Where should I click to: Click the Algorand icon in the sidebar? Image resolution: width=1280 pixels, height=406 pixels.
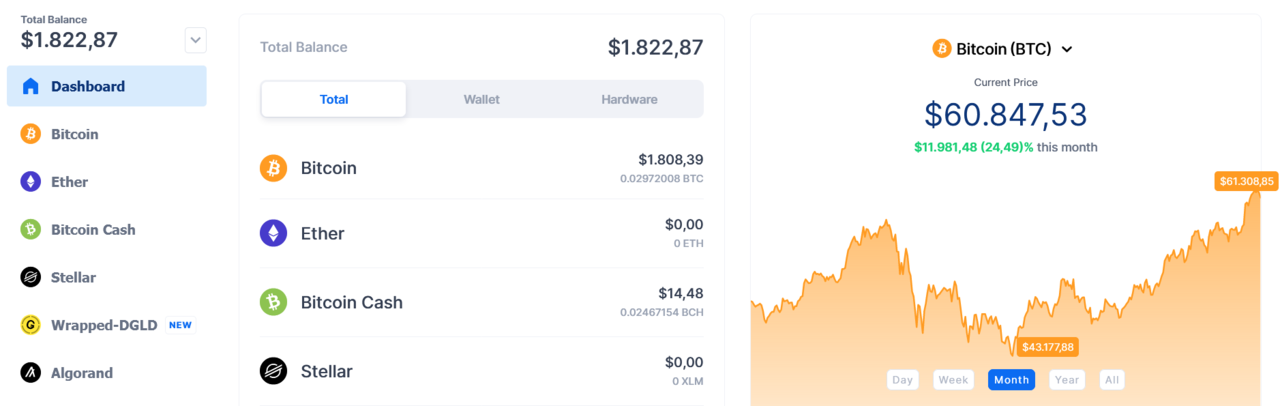point(31,373)
